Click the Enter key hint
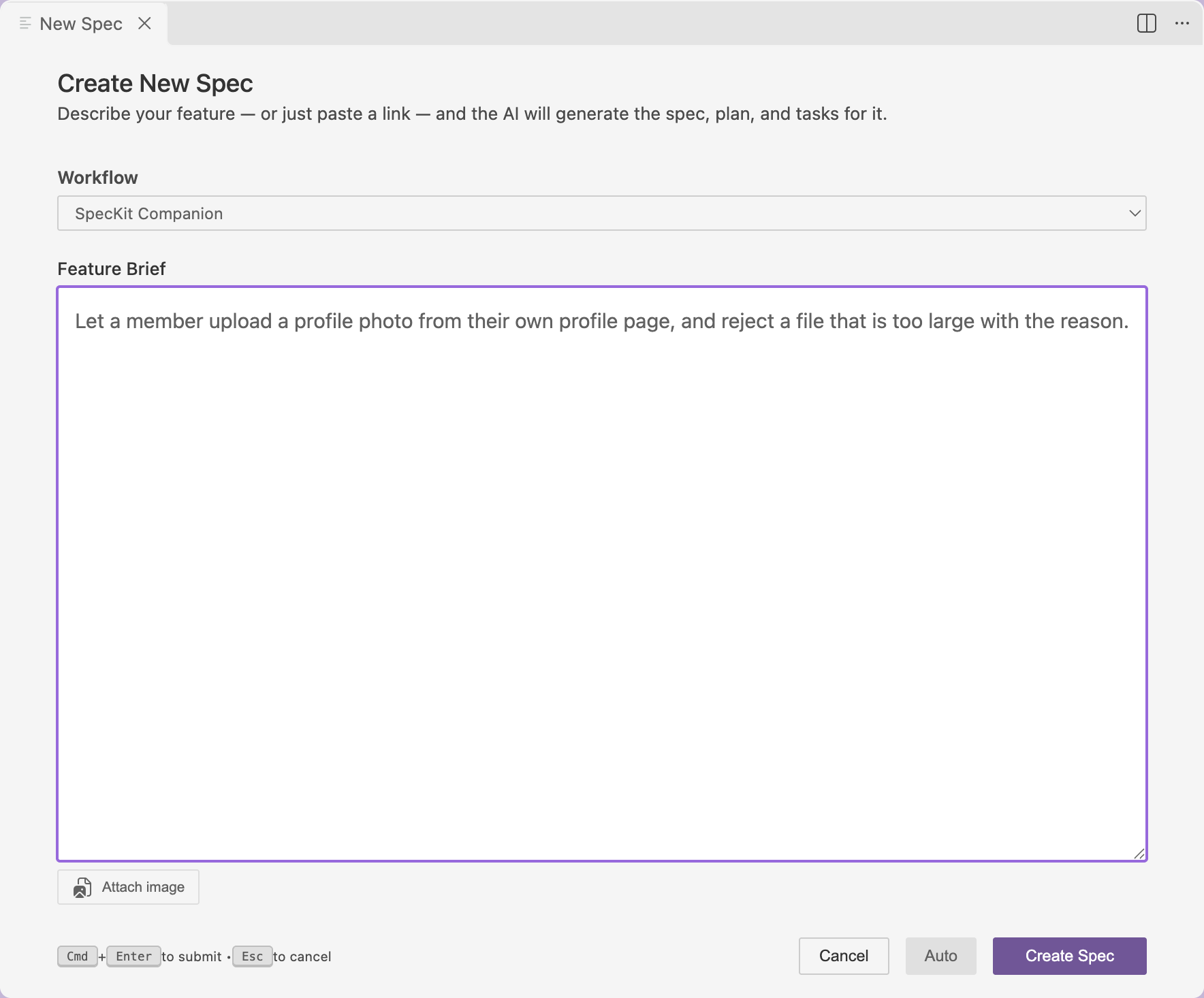The image size is (1204, 998). 133,956
